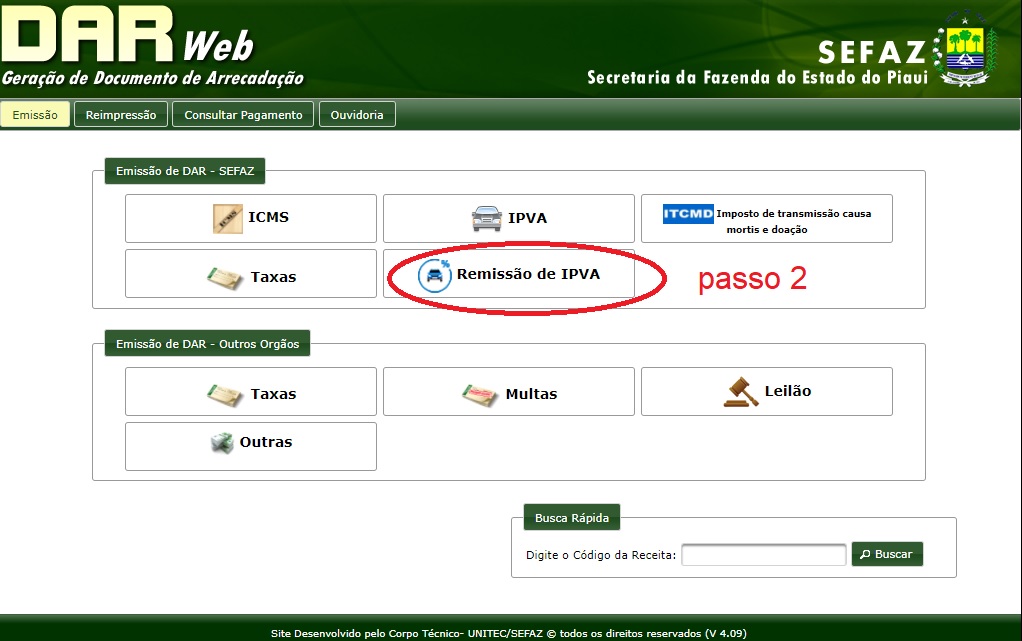The image size is (1022, 641).
Task: Click the Remissão de IPVA car icon
Action: 435,275
